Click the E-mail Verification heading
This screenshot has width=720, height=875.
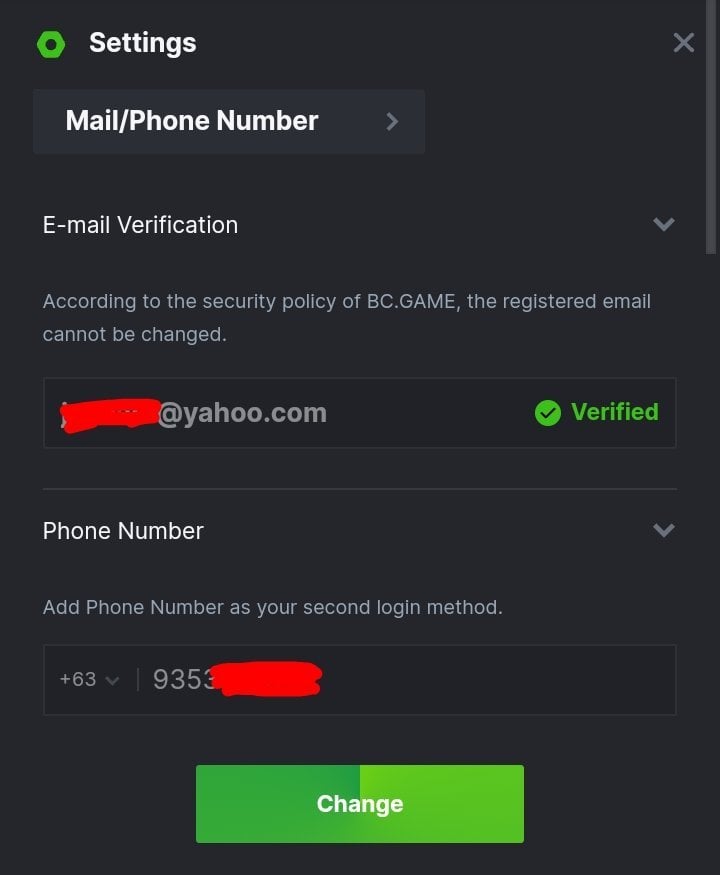(x=140, y=225)
